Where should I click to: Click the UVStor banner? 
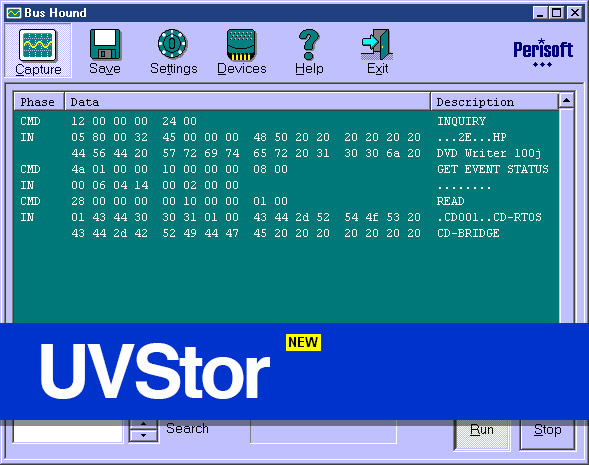tap(294, 371)
